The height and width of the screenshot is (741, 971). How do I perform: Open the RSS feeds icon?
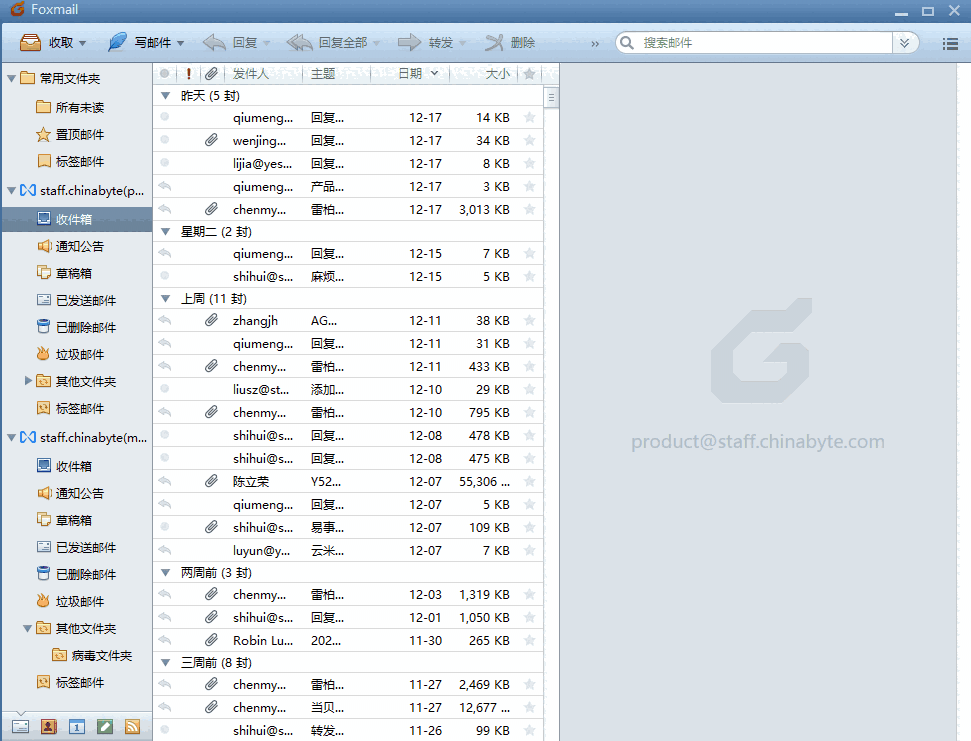[132, 727]
